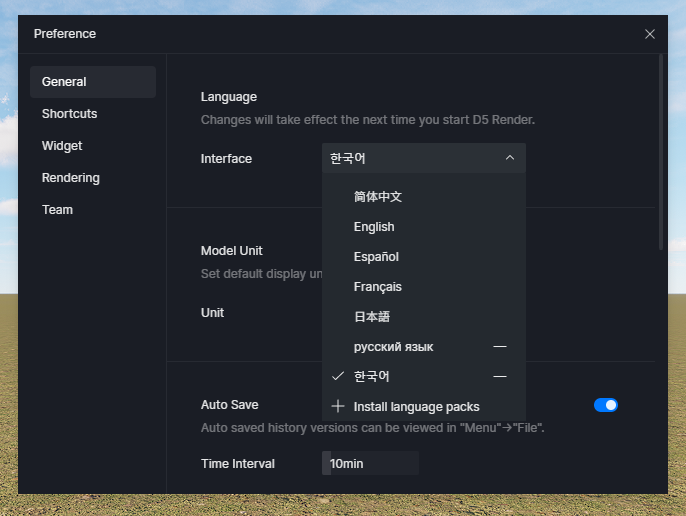Click the chevron arrow in Interface dropdown
The width and height of the screenshot is (686, 516).
[x=509, y=158]
